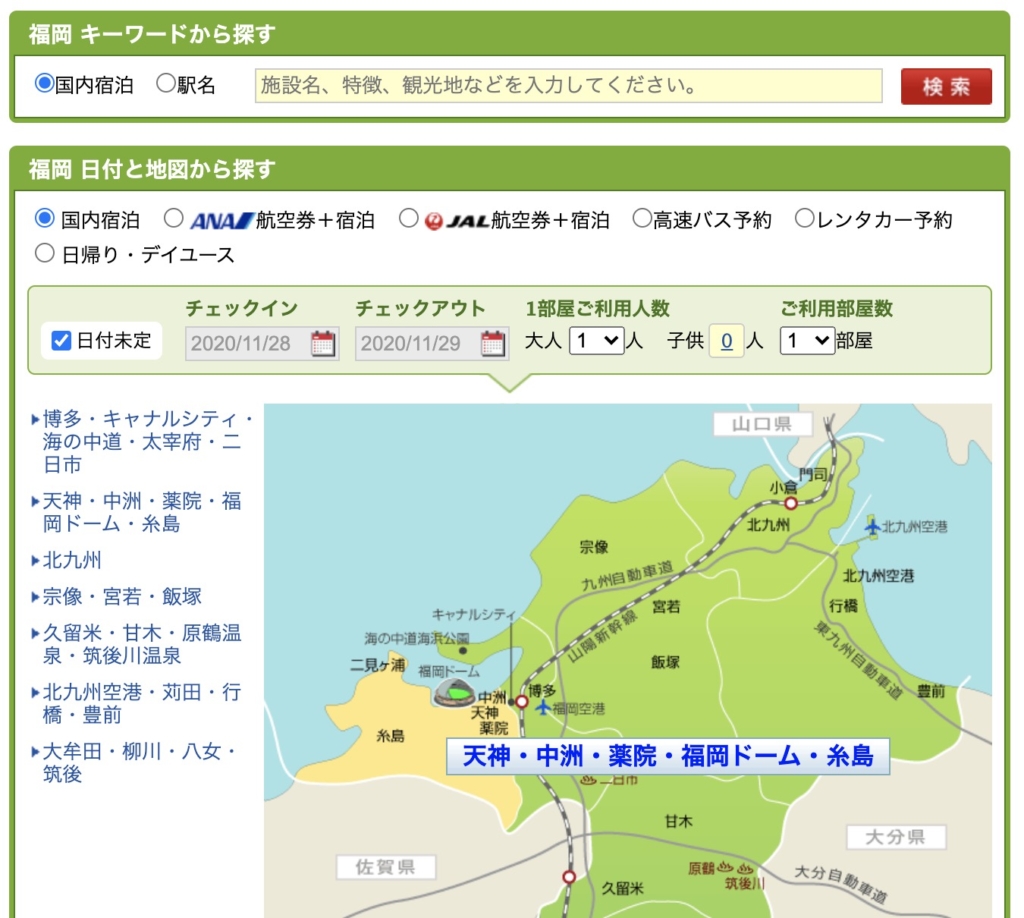1024x918 pixels.
Task: Open the check-in date calendar icon
Action: tap(323, 343)
